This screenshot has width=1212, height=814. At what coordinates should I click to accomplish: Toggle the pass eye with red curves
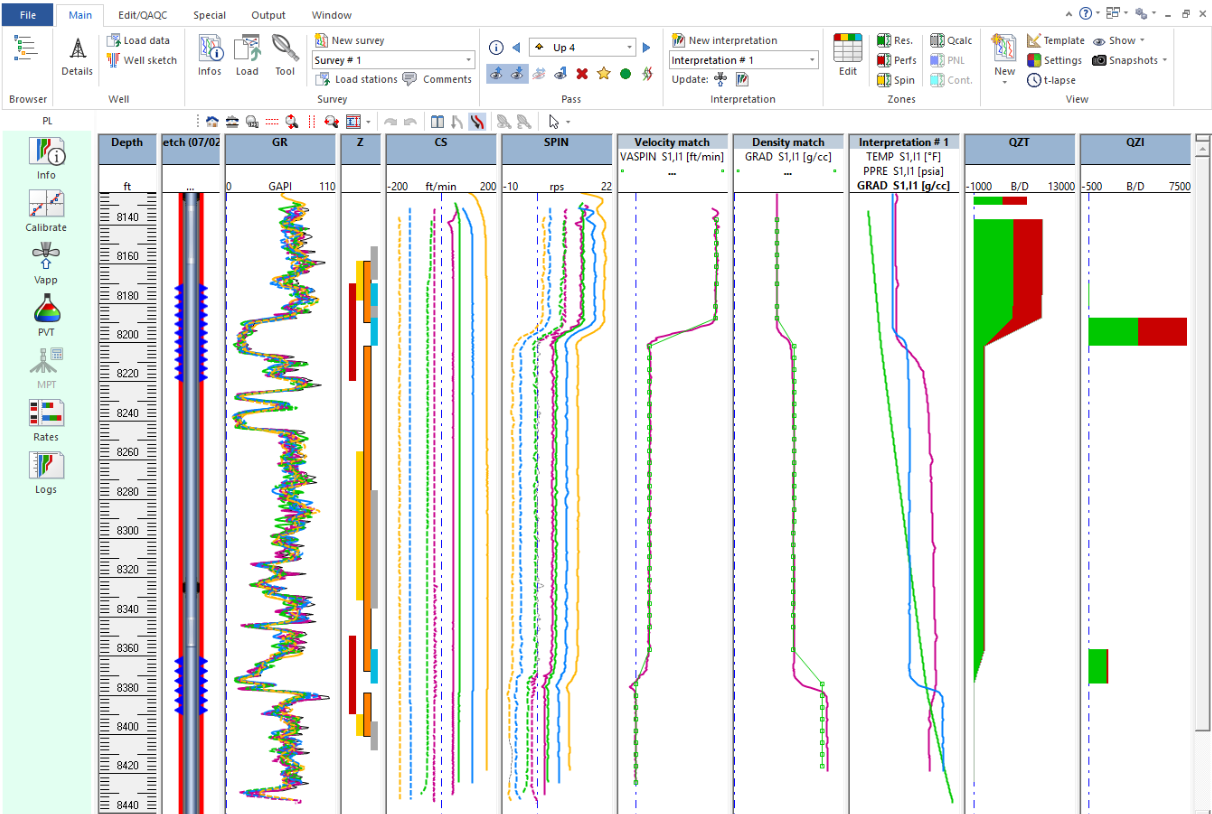(539, 73)
